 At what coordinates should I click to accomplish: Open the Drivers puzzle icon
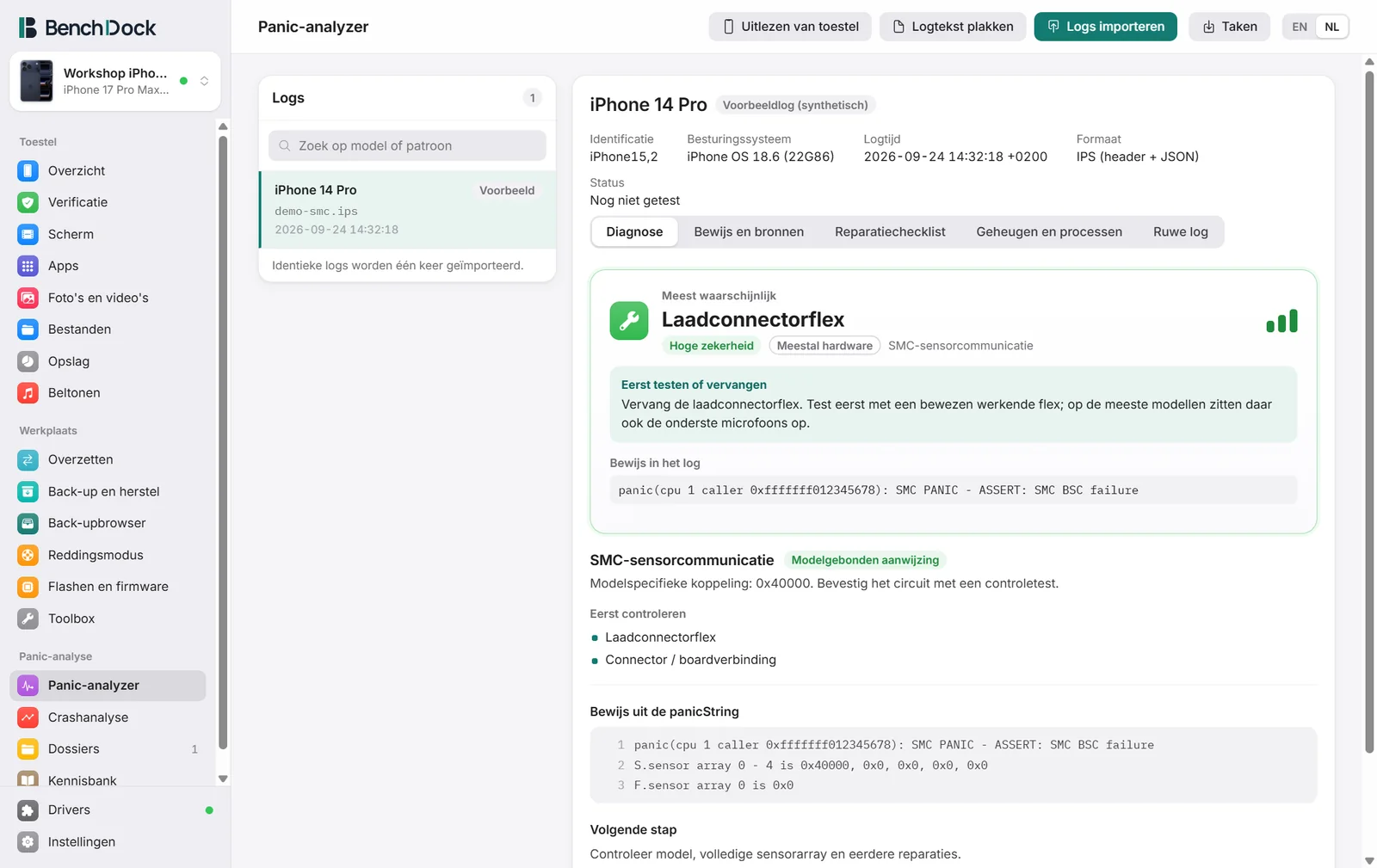28,810
